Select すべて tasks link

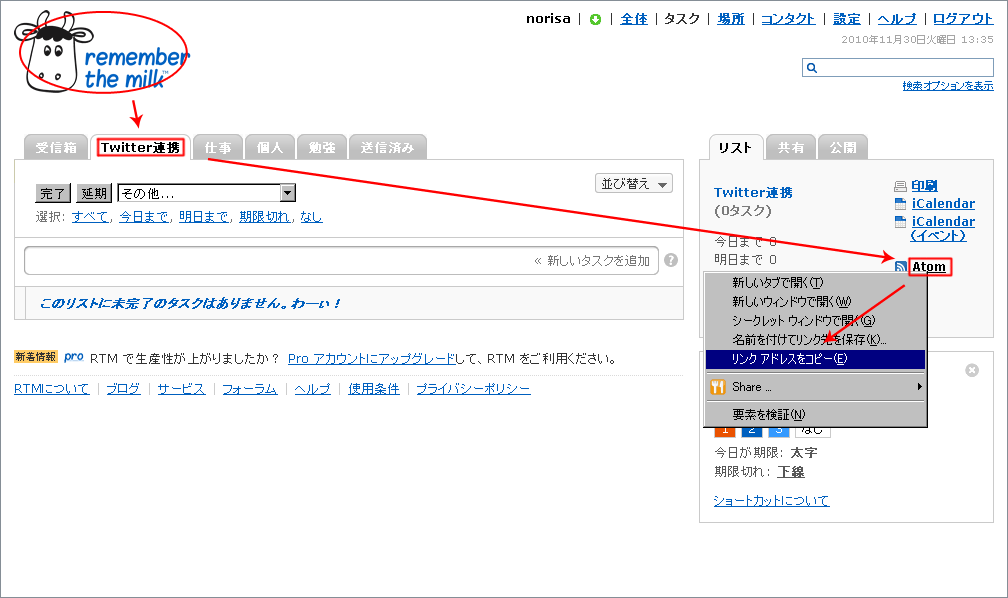90,217
